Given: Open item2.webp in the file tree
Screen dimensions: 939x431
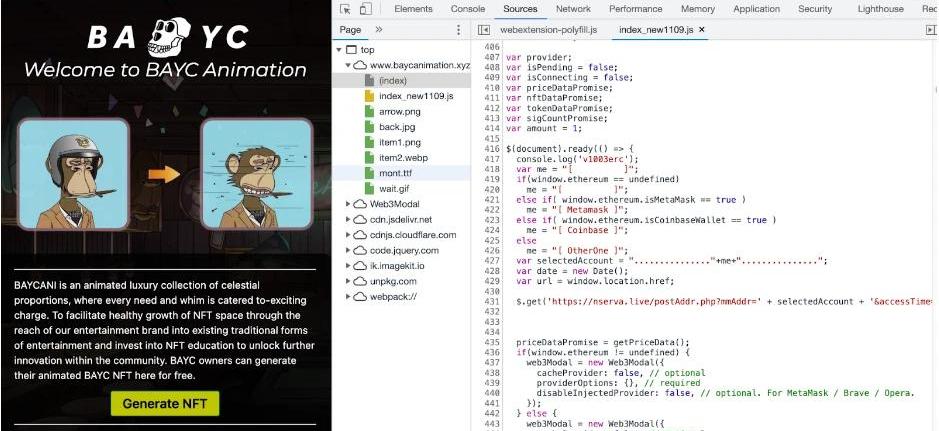Looking at the screenshot, I should 403,157.
